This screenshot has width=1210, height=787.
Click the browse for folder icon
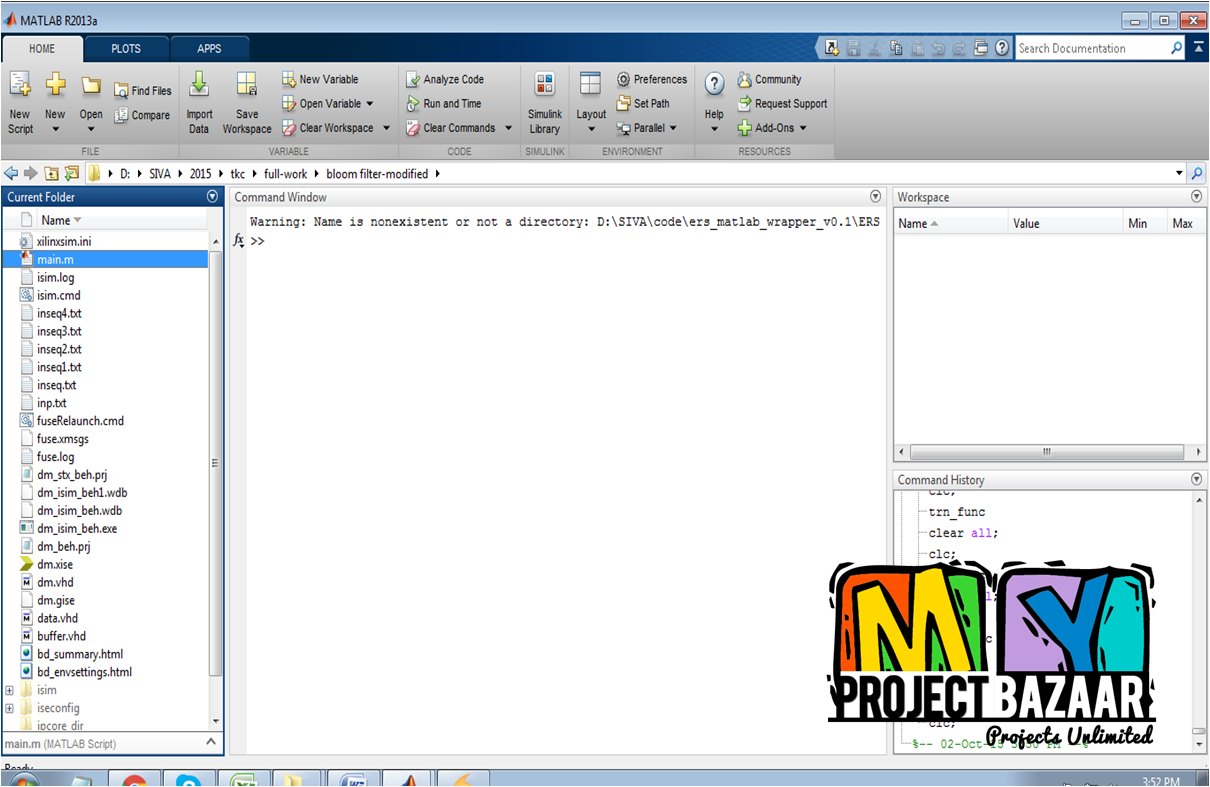(x=71, y=174)
